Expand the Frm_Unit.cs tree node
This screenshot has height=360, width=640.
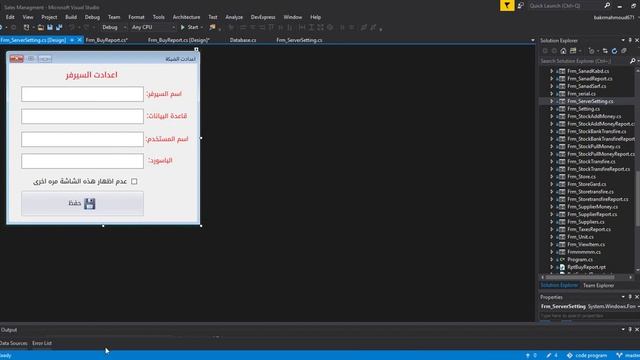coord(551,237)
